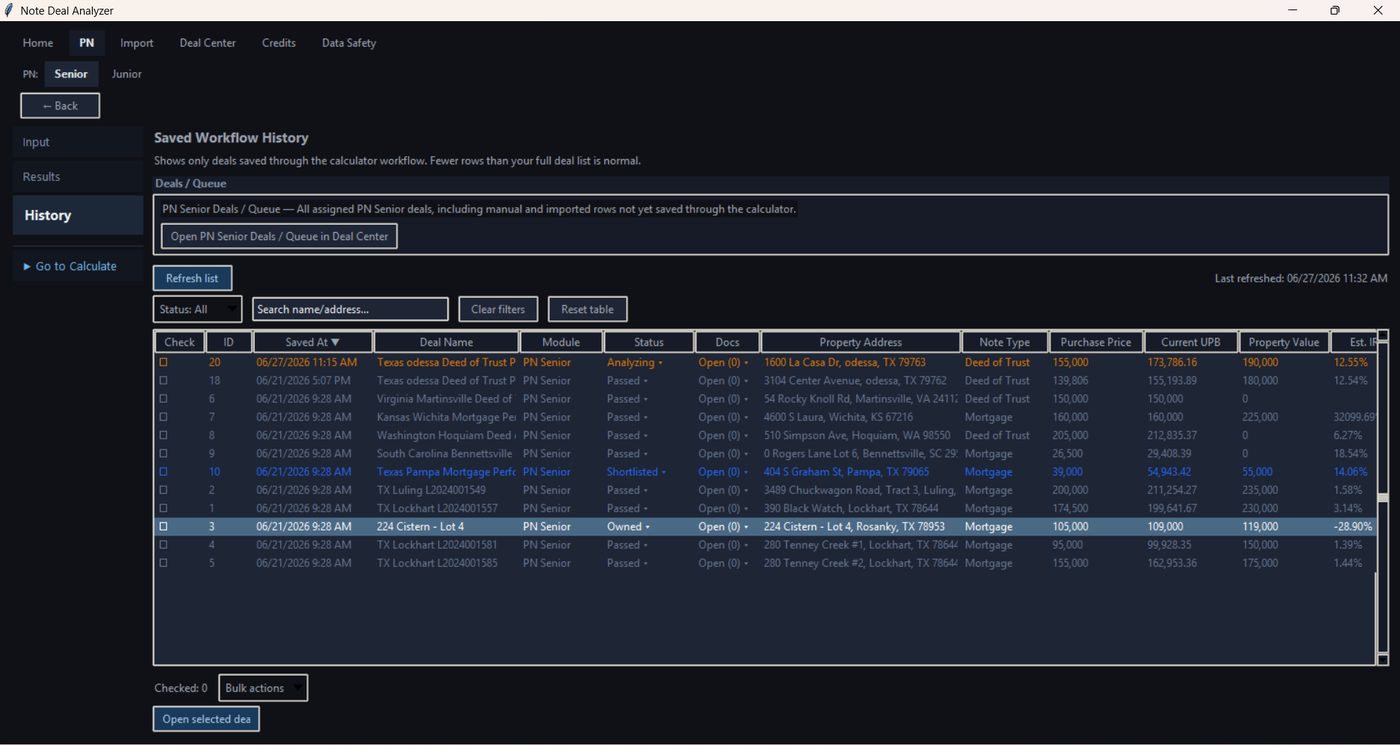The width and height of the screenshot is (1400, 745).
Task: Expand Docs Open (0) for 404 S Graham St
Action: tap(723, 472)
